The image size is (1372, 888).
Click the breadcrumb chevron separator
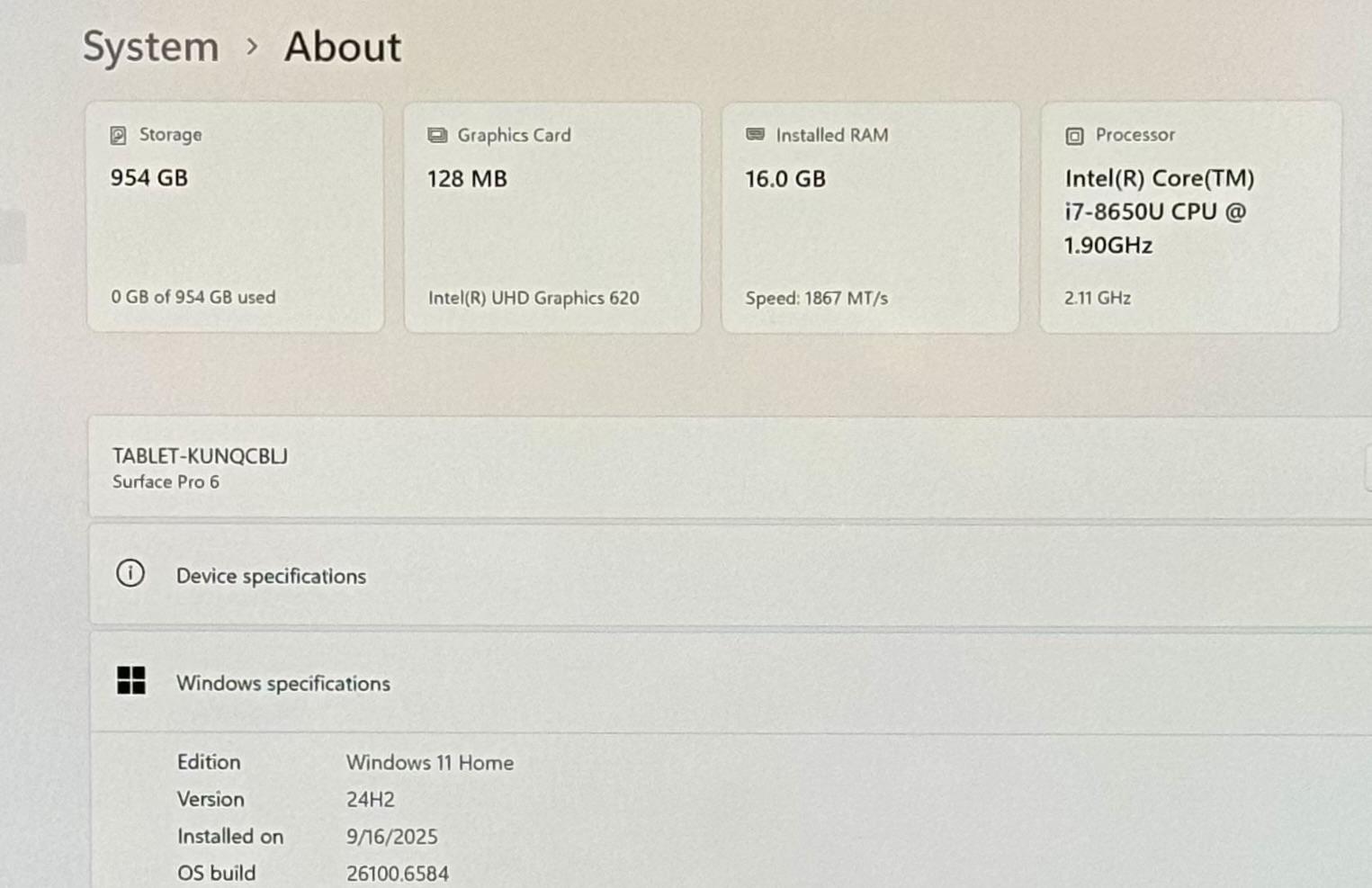(x=252, y=46)
